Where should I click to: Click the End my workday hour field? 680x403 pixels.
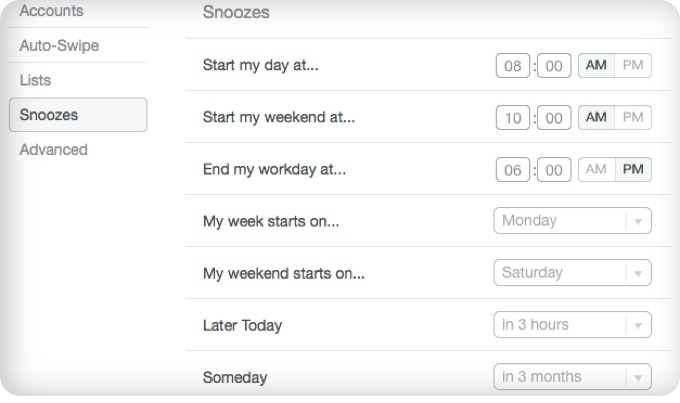pos(513,171)
